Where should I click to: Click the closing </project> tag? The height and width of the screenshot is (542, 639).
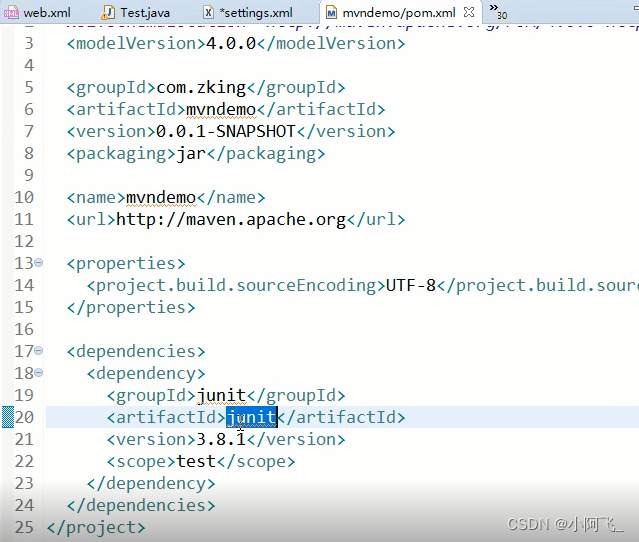coord(96,528)
